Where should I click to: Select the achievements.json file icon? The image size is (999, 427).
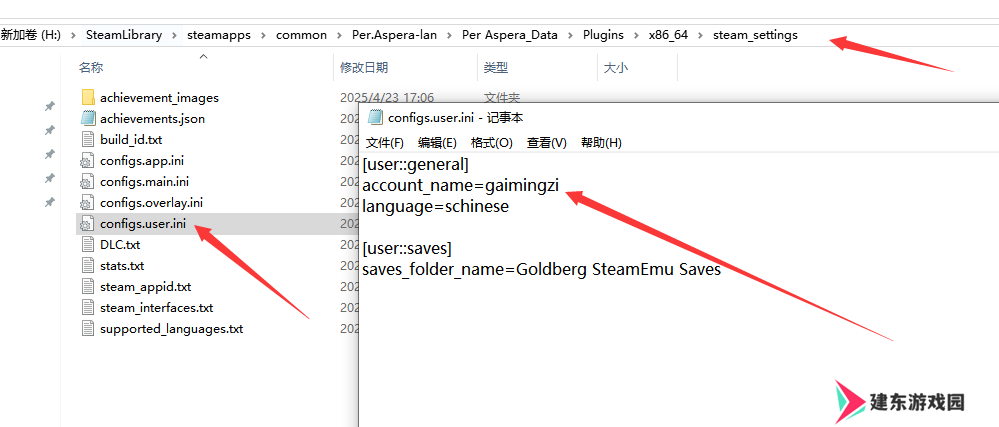click(x=88, y=119)
